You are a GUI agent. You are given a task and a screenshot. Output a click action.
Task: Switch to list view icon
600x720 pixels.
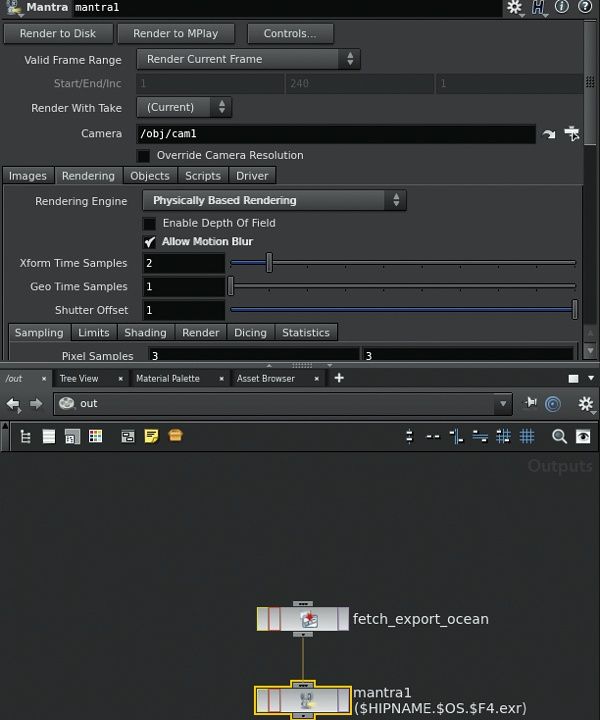coord(49,436)
